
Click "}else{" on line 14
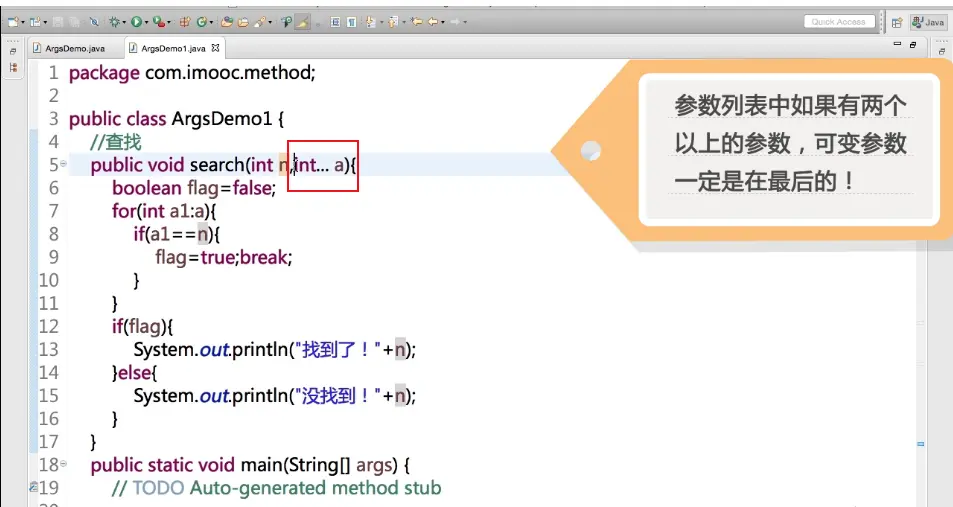point(134,373)
